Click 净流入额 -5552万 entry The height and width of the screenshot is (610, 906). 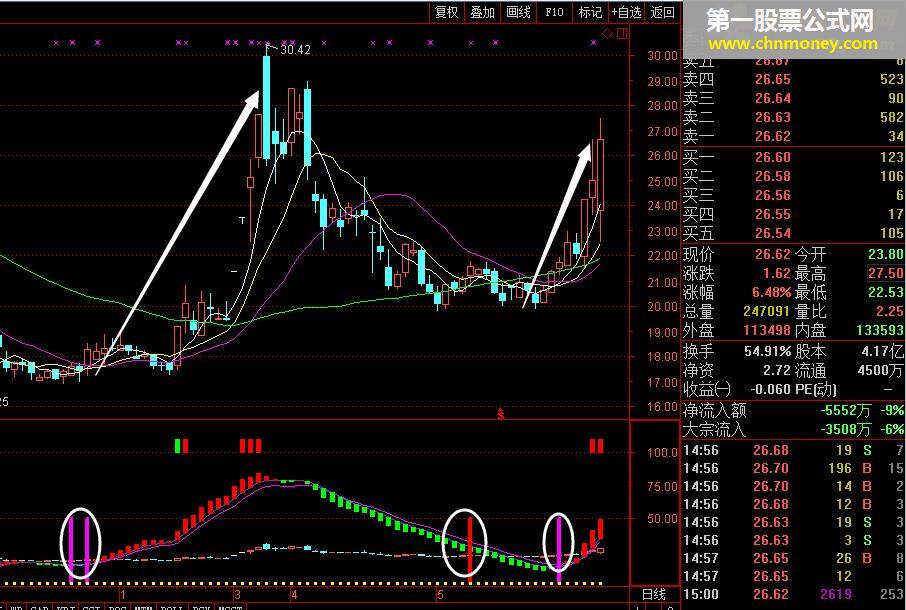point(793,411)
